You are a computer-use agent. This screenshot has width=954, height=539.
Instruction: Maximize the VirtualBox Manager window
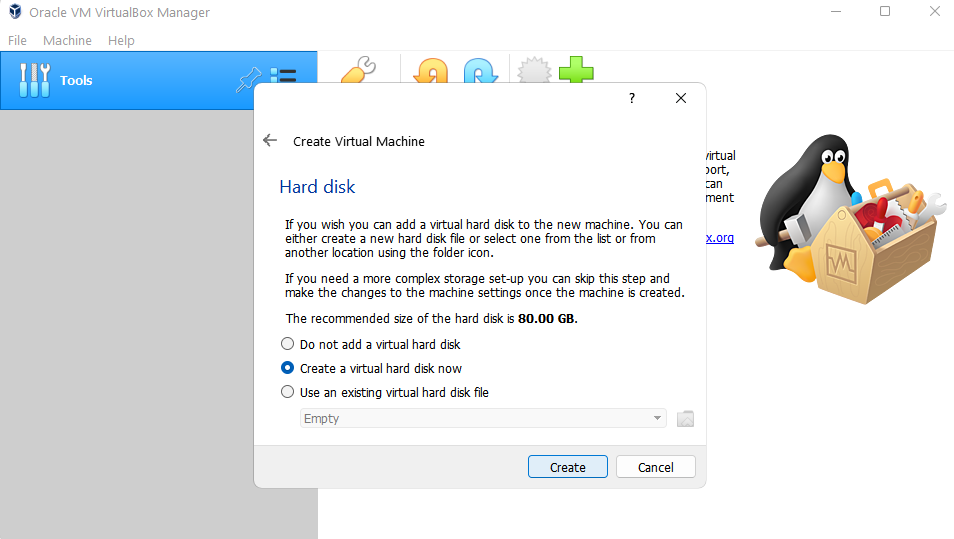[885, 12]
